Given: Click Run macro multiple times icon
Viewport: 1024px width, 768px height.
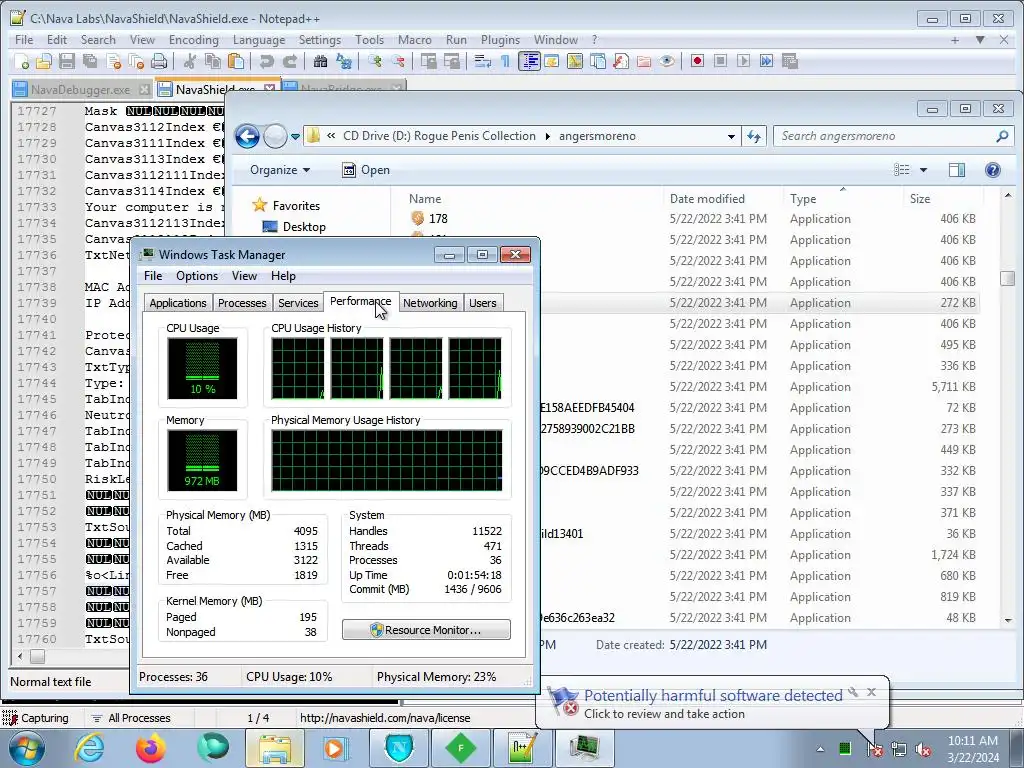Looking at the screenshot, I should point(766,61).
